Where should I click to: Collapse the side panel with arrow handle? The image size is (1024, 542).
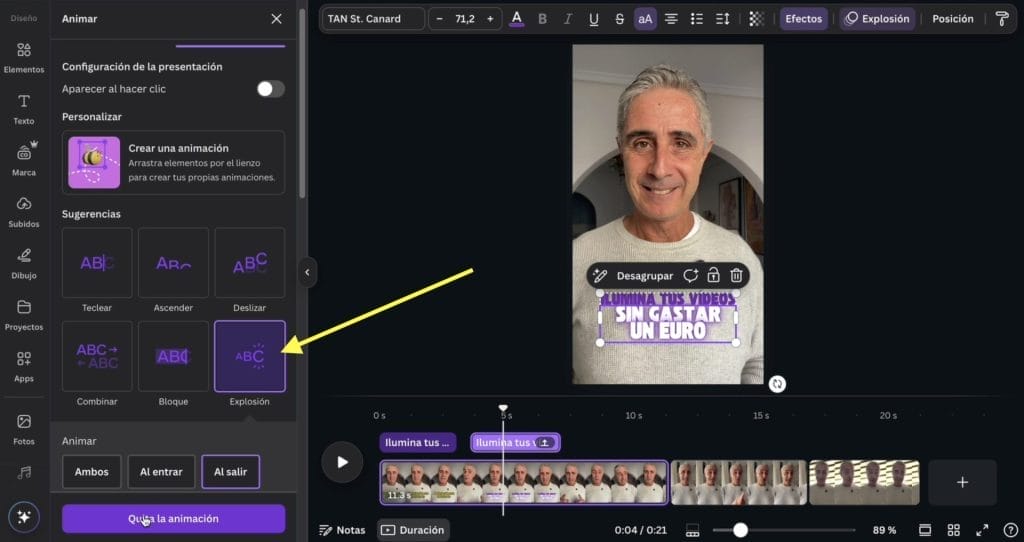tap(307, 272)
